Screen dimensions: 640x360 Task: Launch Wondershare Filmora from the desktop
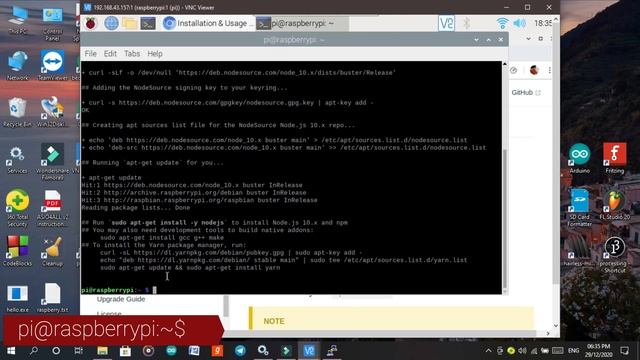pyautogui.click(x=52, y=162)
